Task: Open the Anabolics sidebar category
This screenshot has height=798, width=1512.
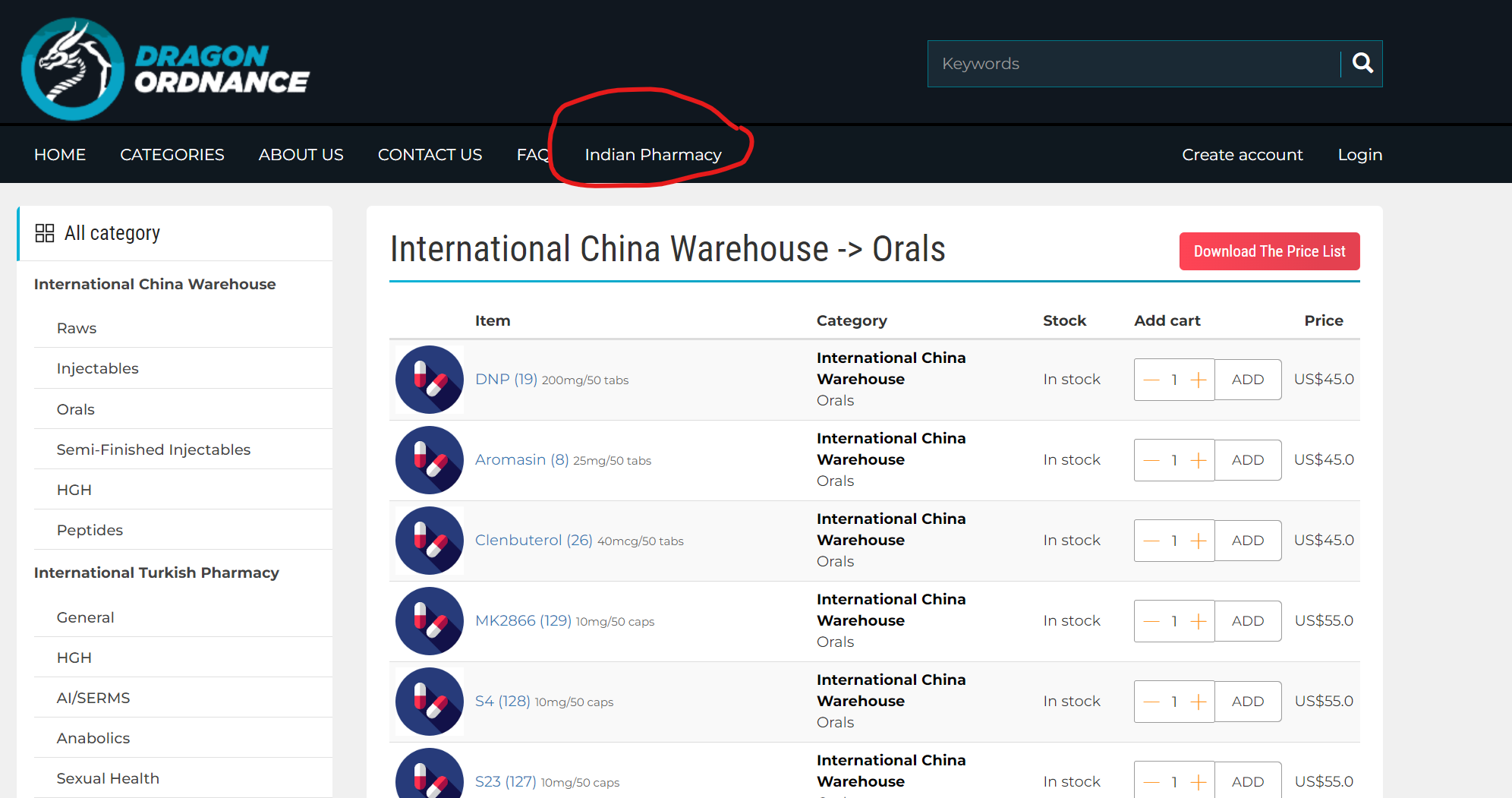Action: point(93,738)
